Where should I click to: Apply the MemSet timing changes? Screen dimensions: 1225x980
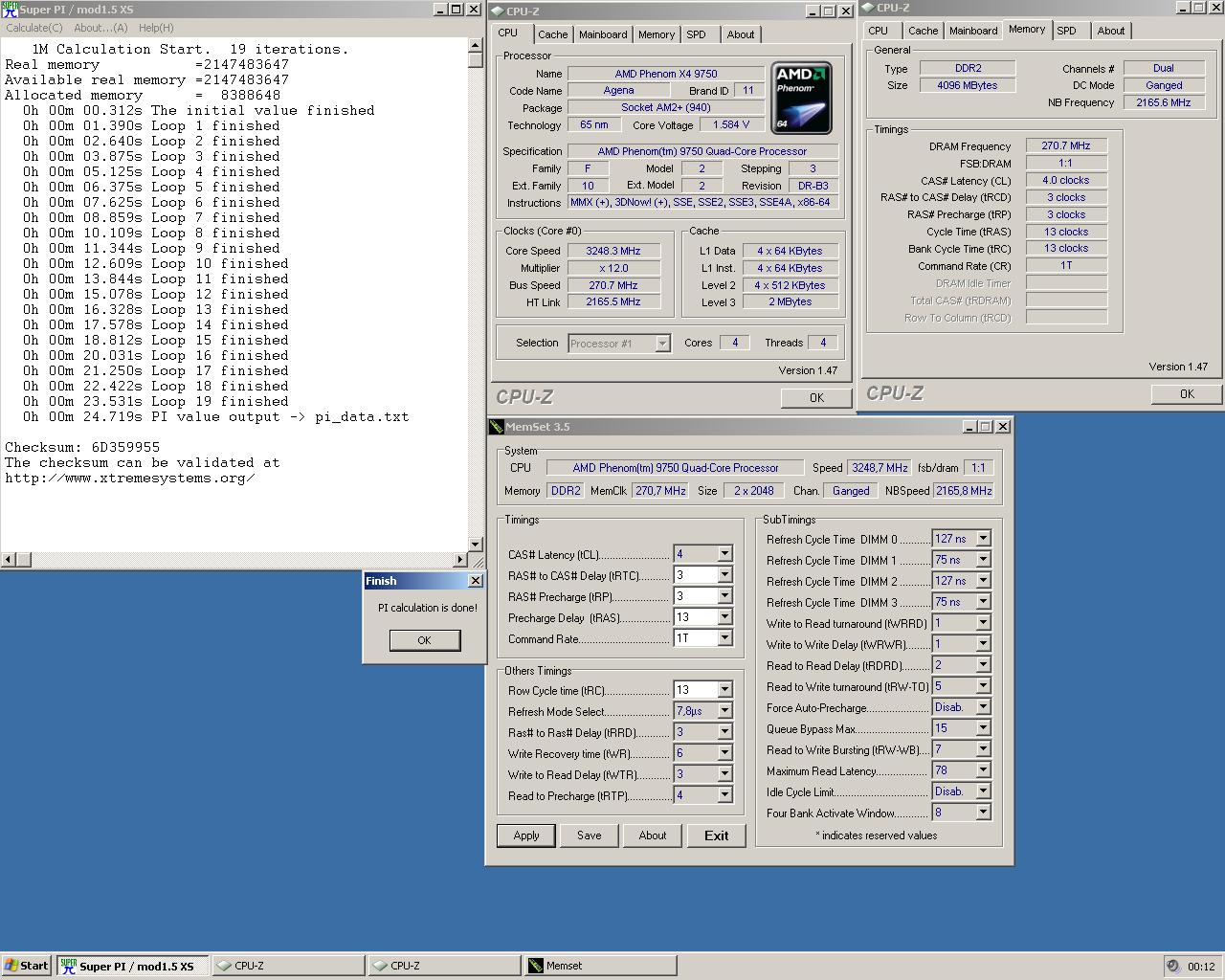526,835
